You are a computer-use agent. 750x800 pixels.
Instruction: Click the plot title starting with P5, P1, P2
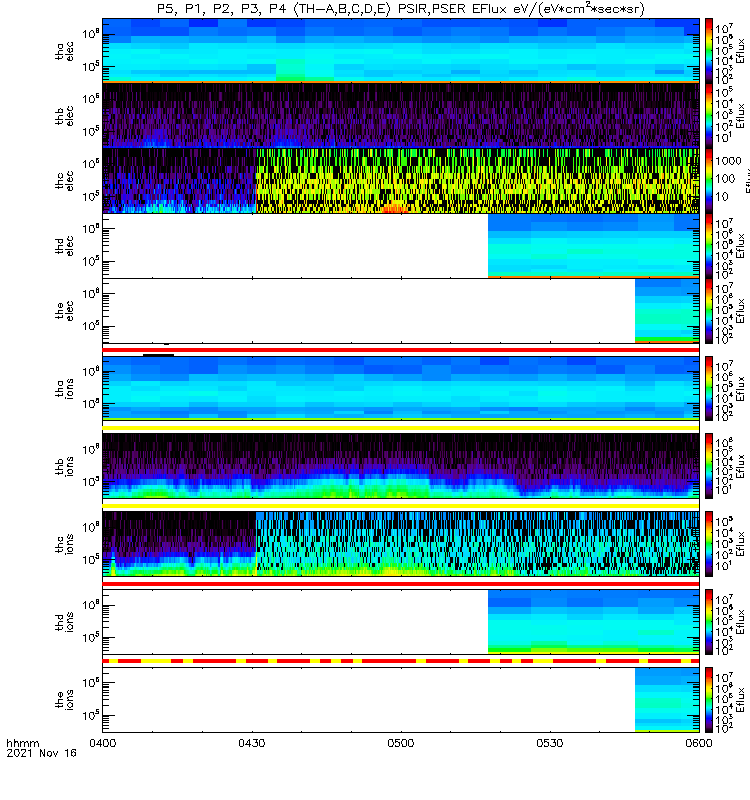[401, 9]
